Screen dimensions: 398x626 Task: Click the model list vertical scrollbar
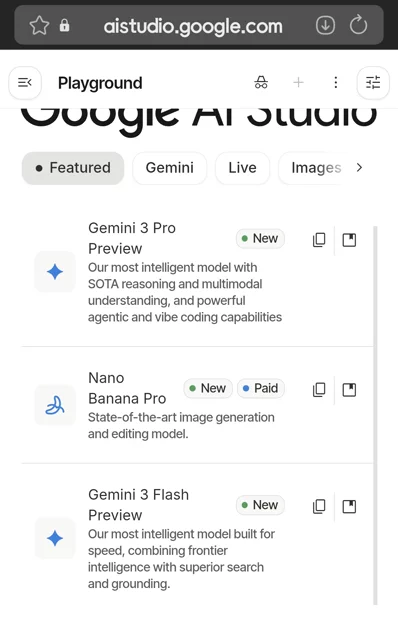pyautogui.click(x=375, y=415)
